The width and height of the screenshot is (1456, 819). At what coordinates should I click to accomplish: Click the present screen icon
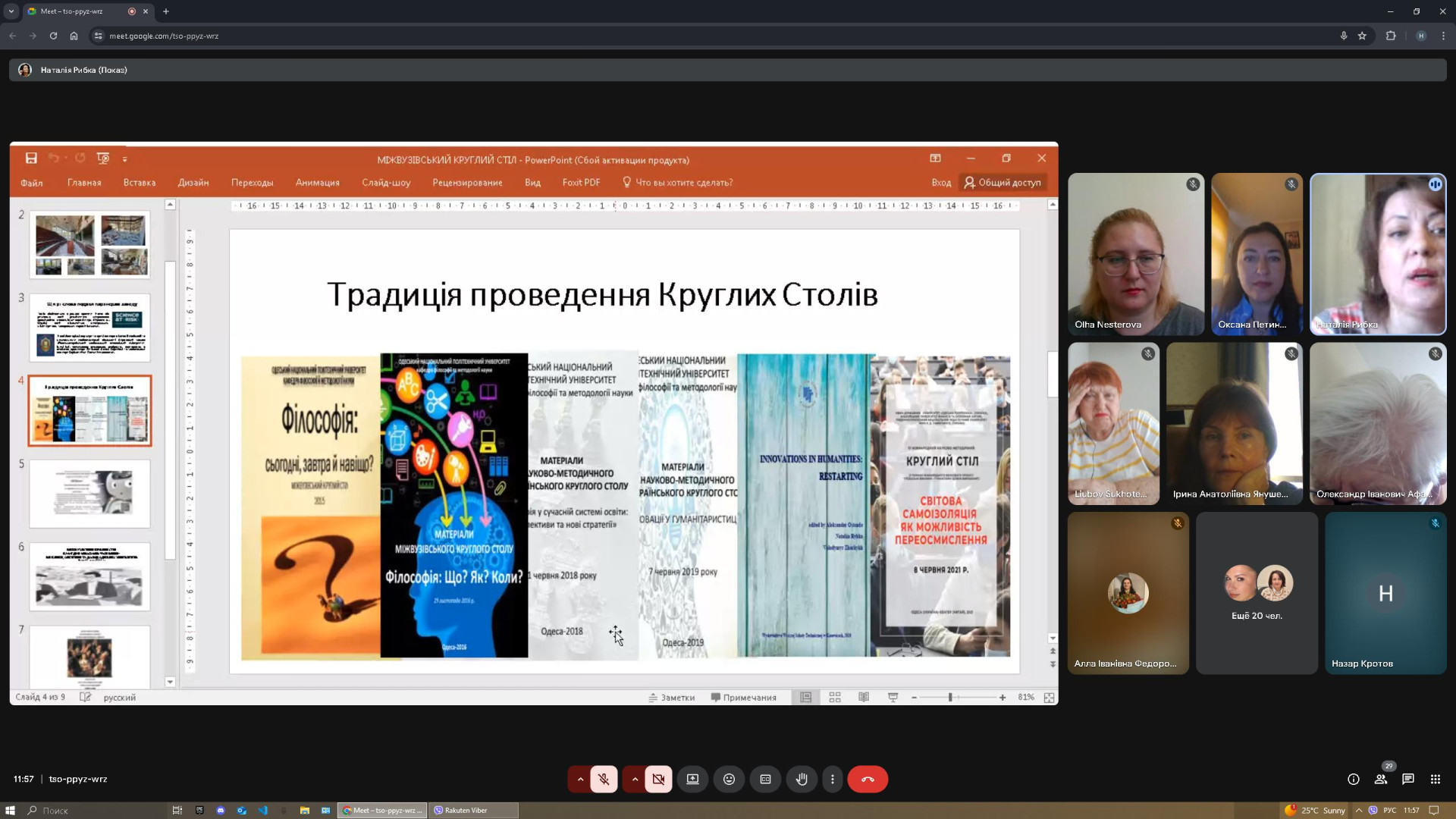[x=692, y=779]
